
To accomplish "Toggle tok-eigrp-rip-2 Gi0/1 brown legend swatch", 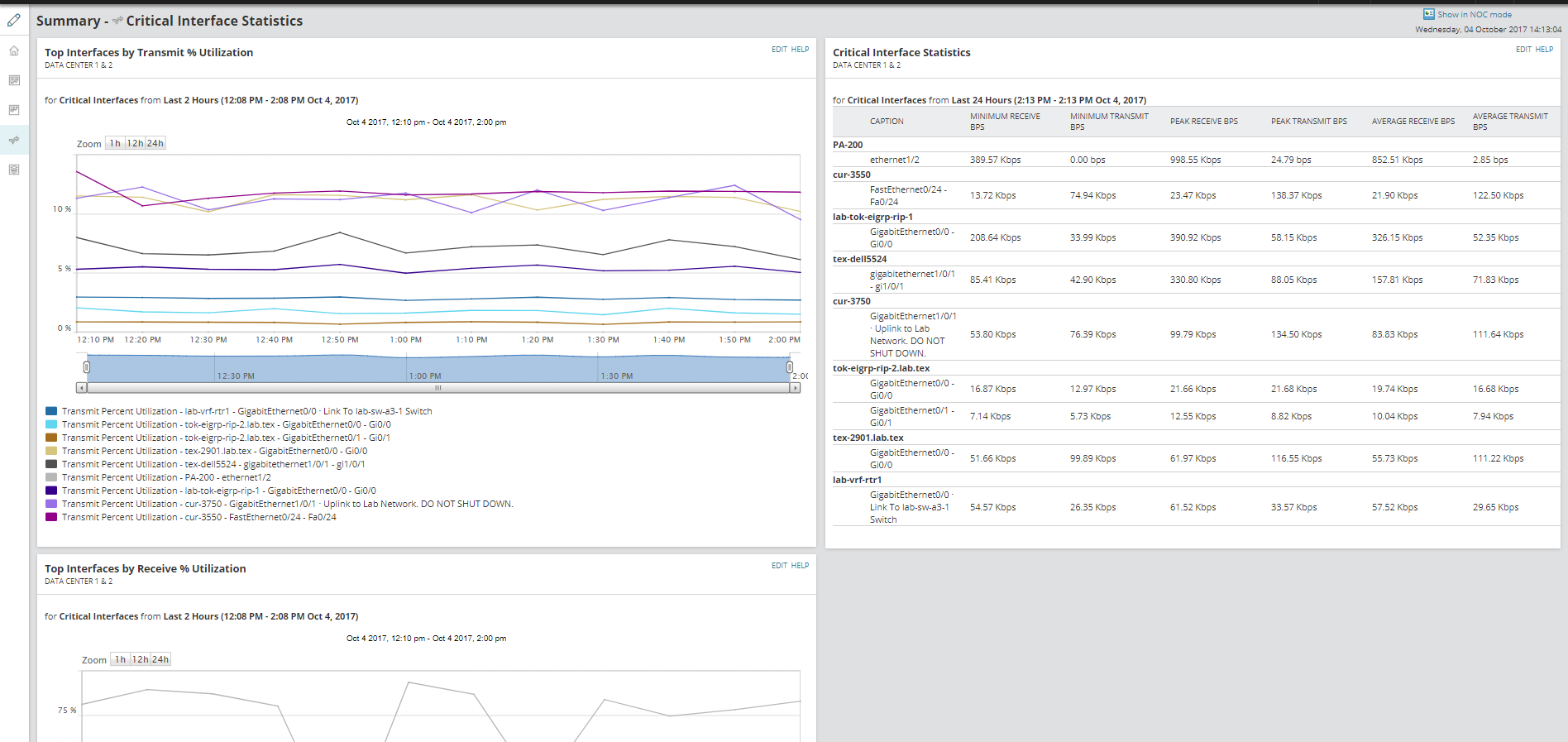I will coord(51,438).
